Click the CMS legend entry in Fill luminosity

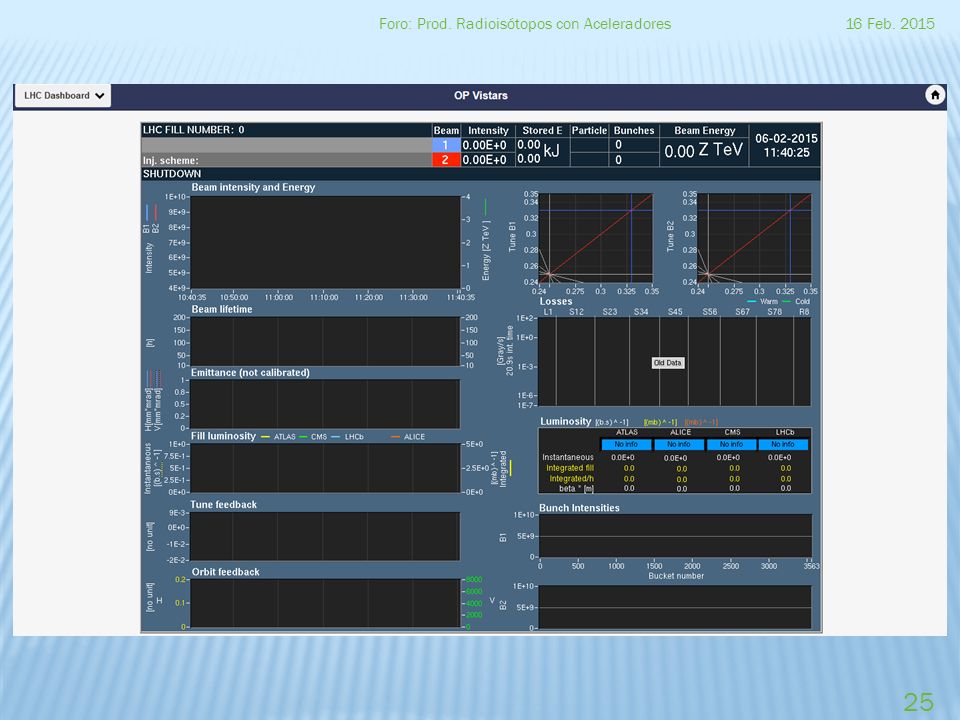(x=313, y=437)
